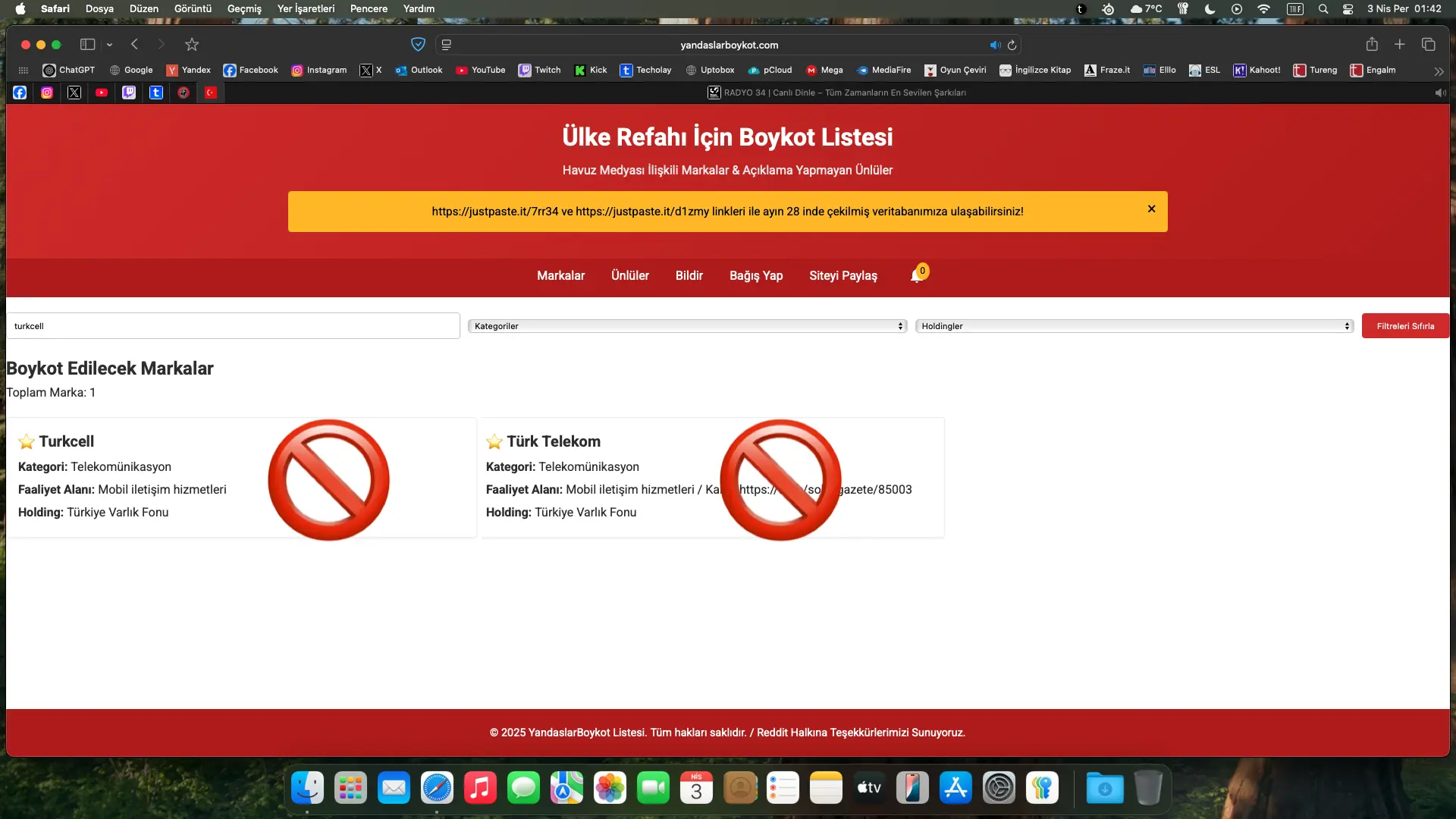This screenshot has width=1456, height=819.
Task: Switch to the pinned Facebook tab
Action: click(x=20, y=93)
